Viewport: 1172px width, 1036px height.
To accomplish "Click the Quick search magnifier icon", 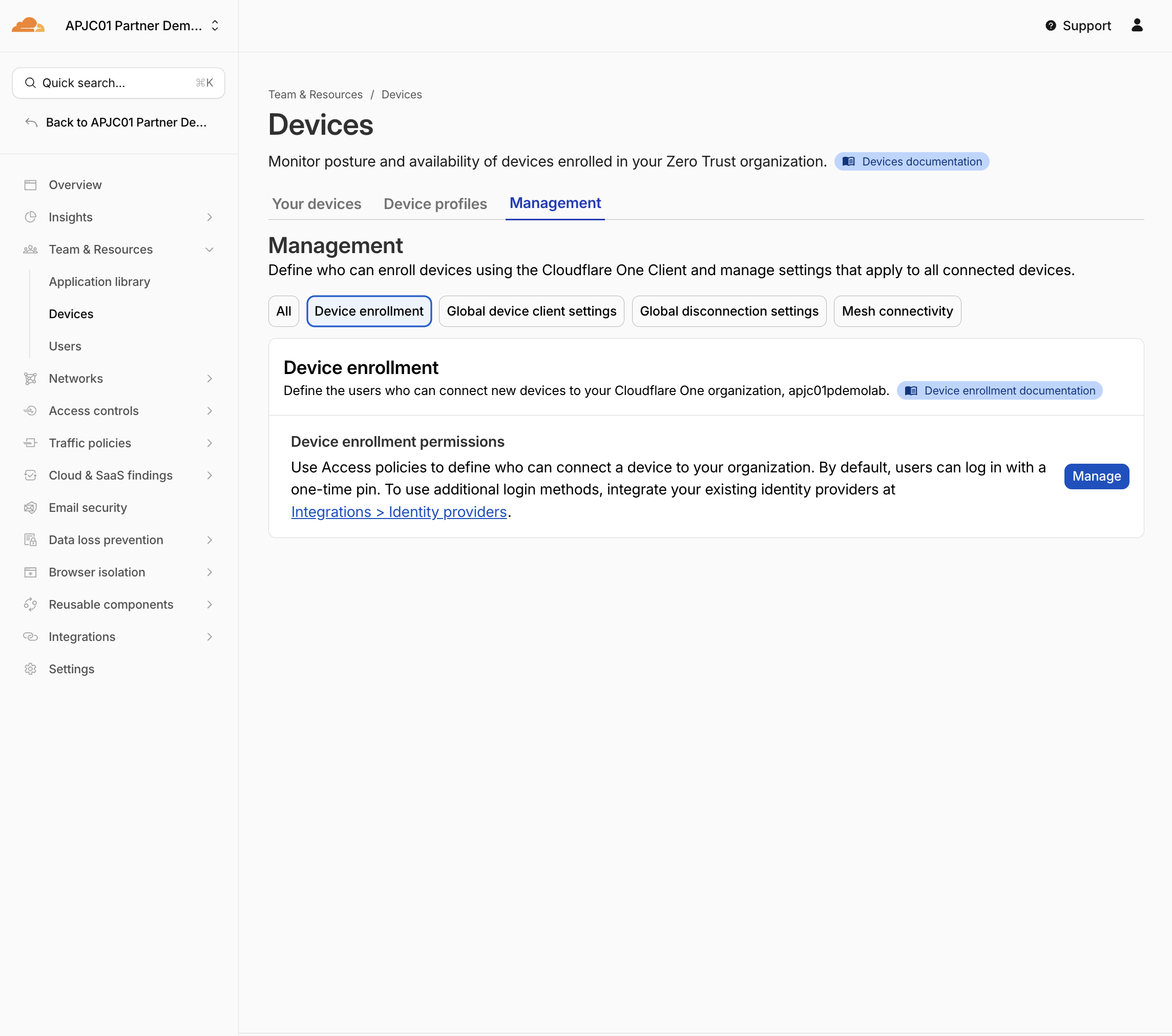I will [30, 83].
